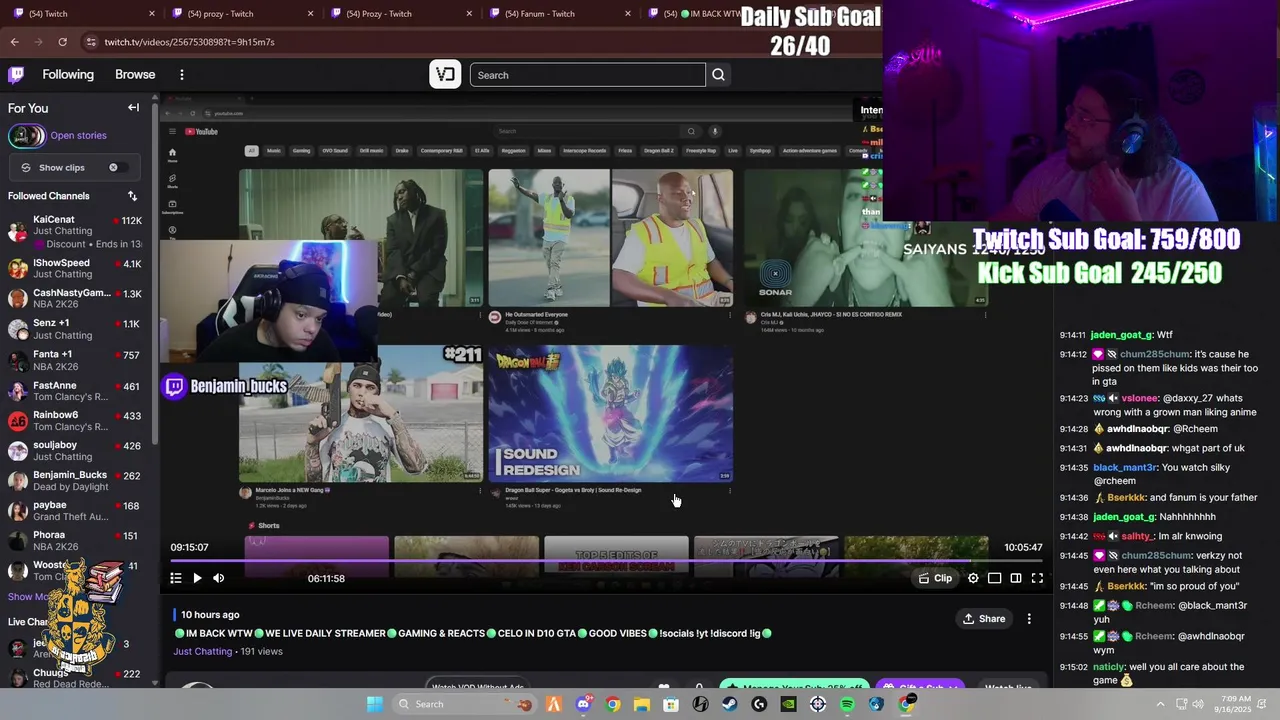This screenshot has height=720, width=1280.
Task: Open File Explorer from the taskbar
Action: point(642,704)
